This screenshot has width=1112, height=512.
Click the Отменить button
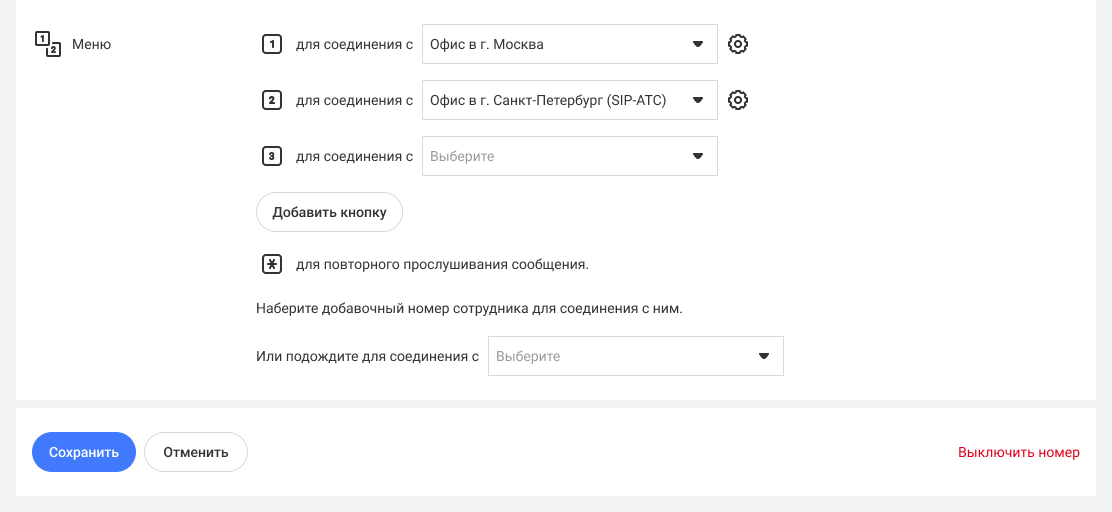tap(196, 452)
